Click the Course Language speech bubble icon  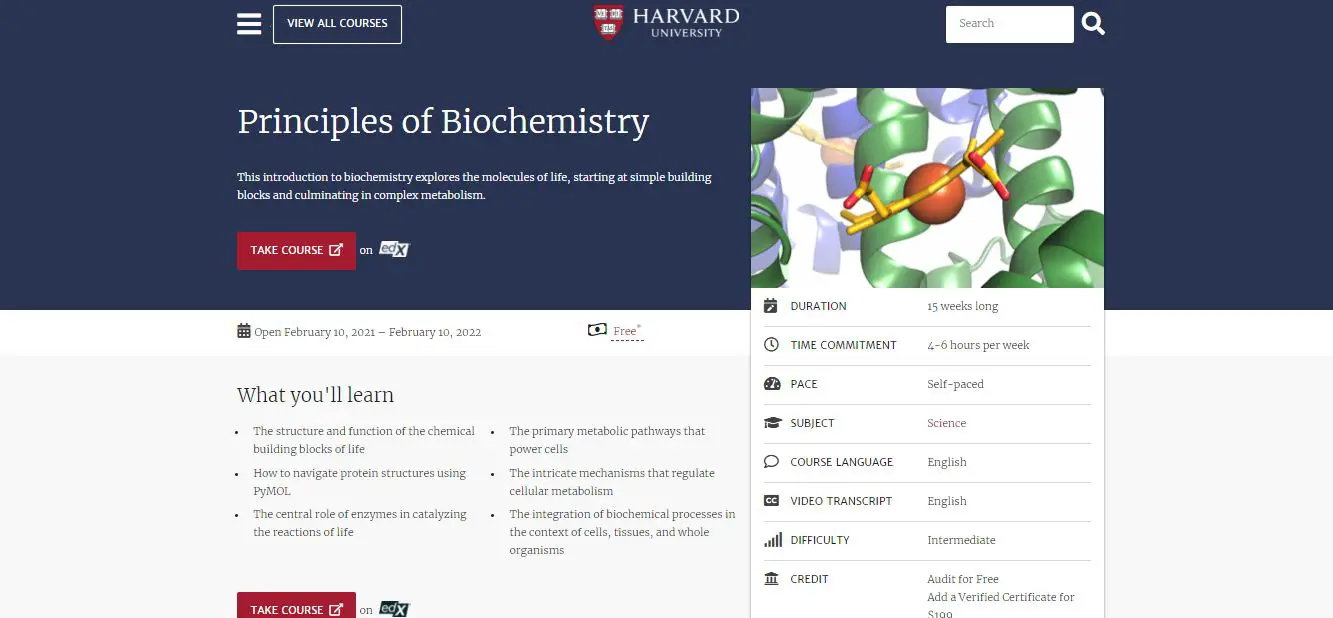click(771, 461)
